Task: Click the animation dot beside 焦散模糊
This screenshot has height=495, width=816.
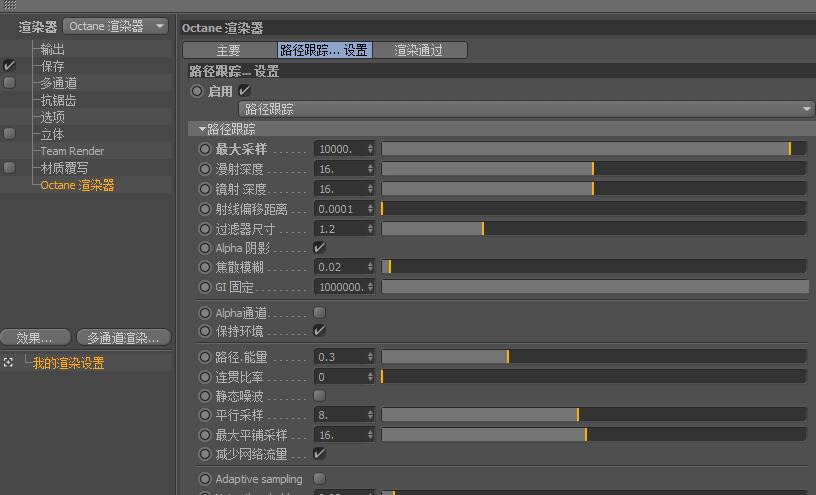Action: pyautogui.click(x=205, y=267)
